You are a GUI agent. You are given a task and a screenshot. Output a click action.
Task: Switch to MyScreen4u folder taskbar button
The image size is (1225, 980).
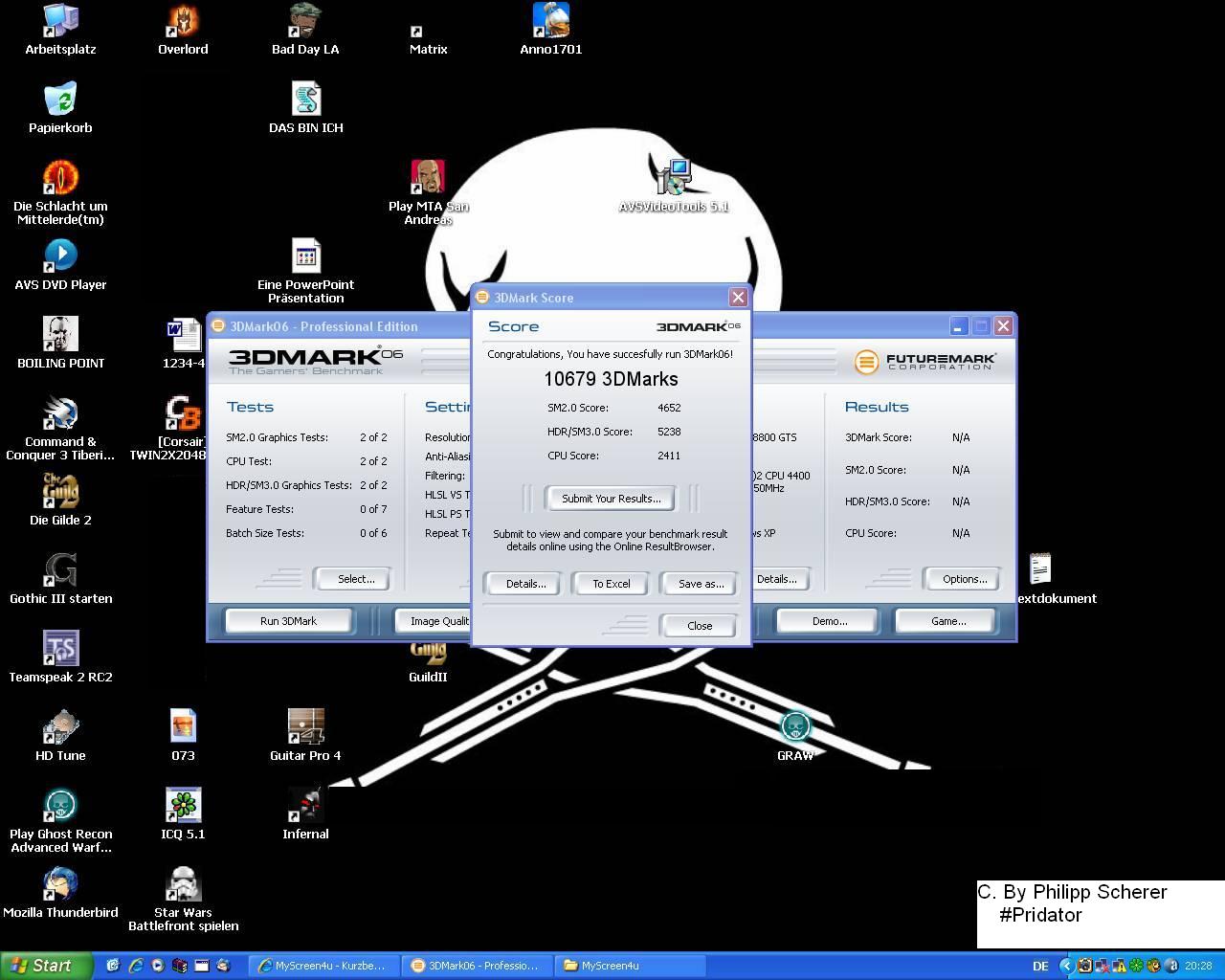pos(629,966)
